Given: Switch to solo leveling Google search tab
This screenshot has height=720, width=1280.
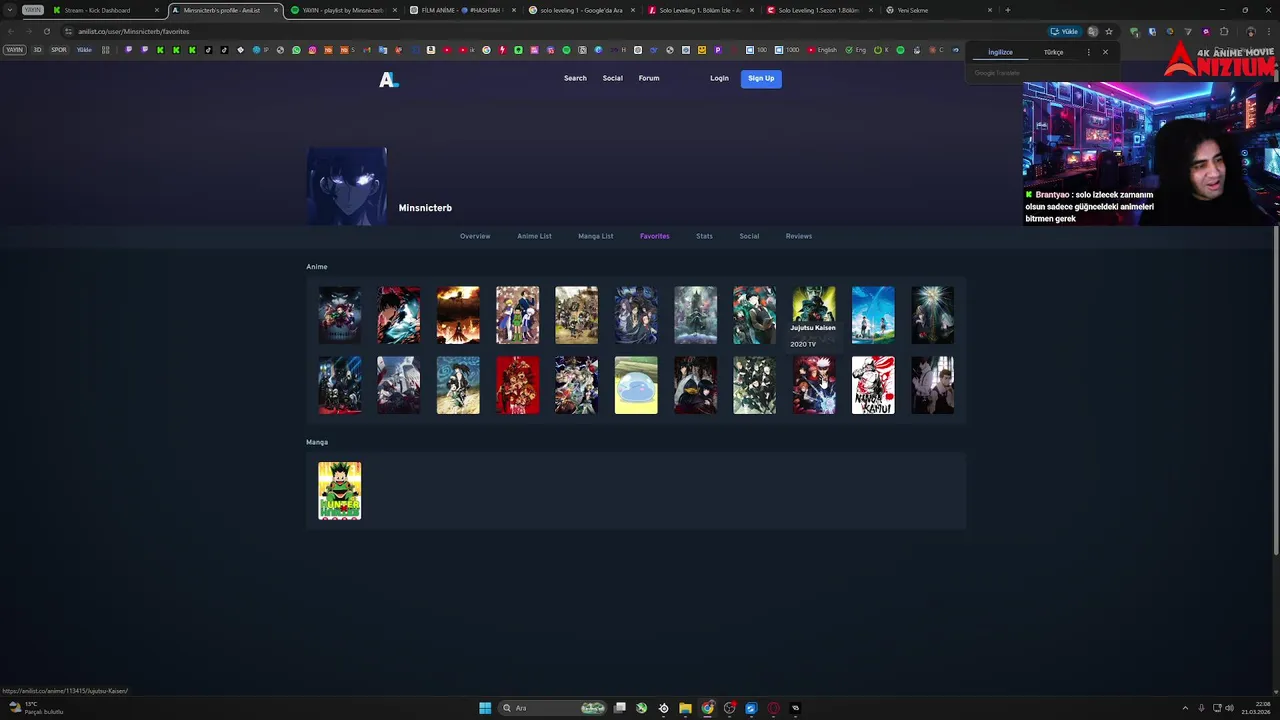Looking at the screenshot, I should (x=580, y=10).
